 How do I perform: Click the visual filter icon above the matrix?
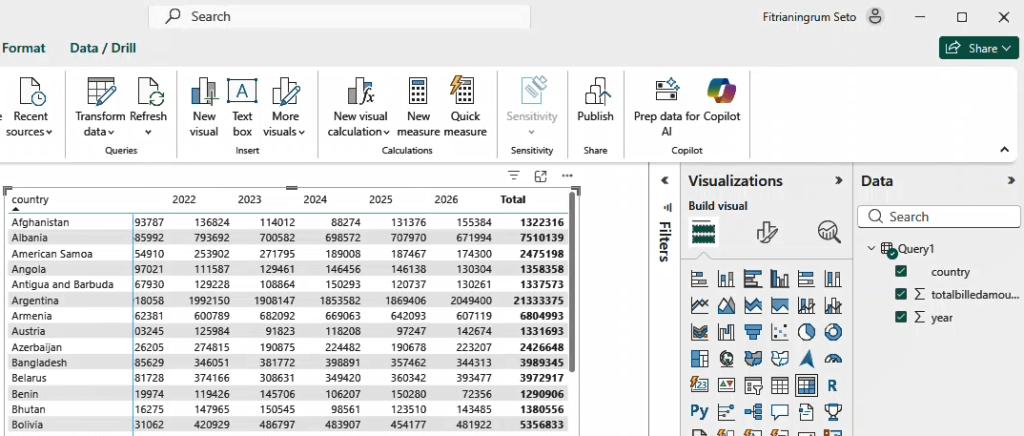[x=514, y=176]
